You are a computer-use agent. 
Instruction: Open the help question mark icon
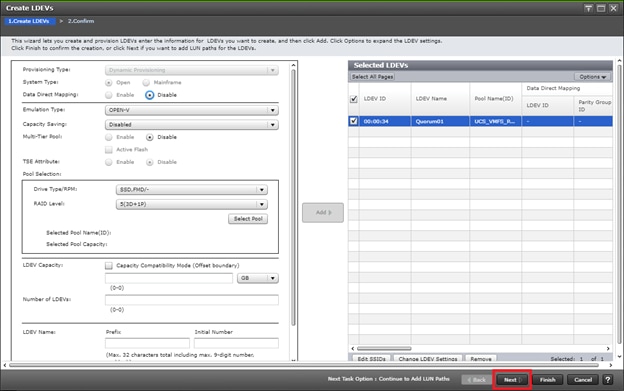[608, 379]
